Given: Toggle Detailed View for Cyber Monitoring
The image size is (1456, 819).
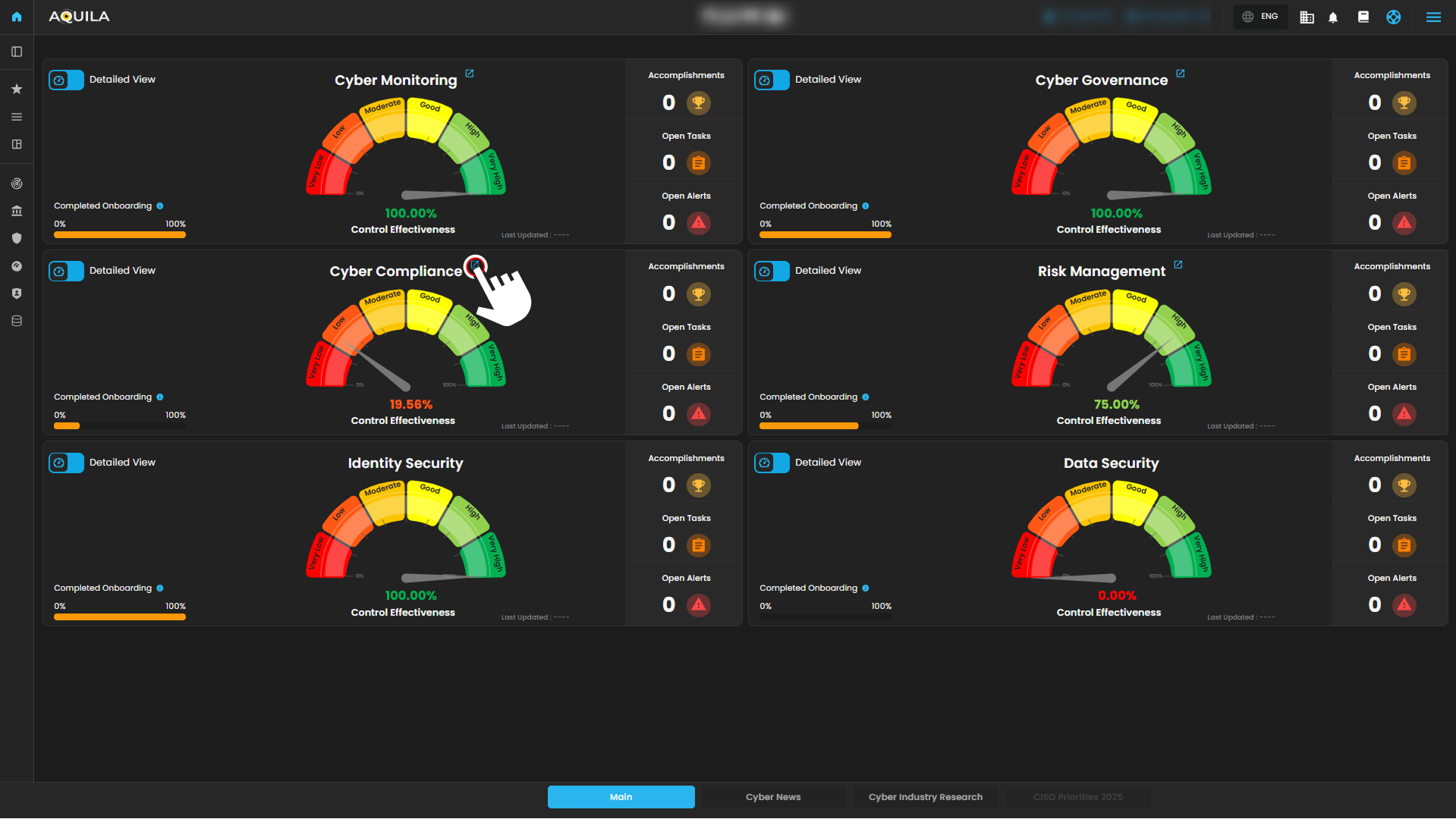Looking at the screenshot, I should [67, 80].
